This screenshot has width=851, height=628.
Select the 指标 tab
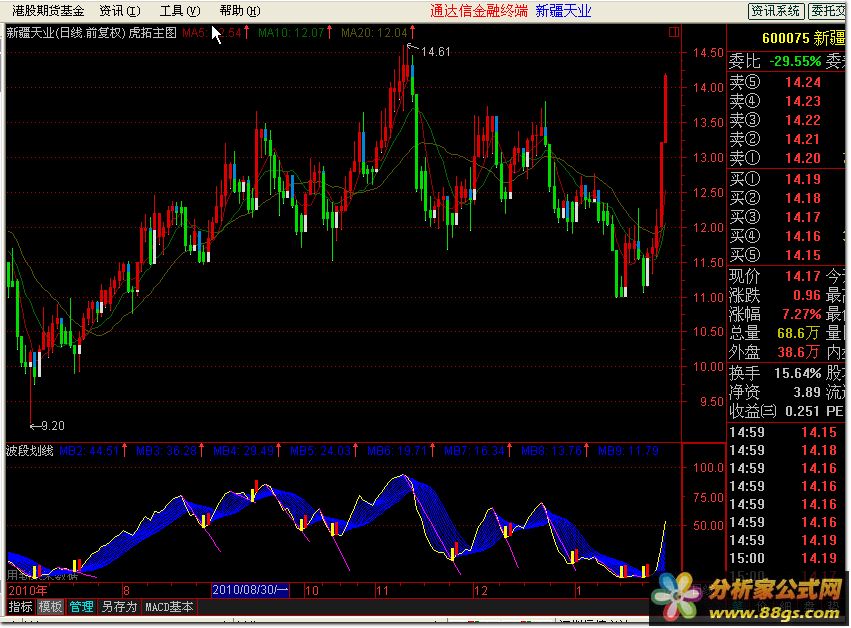click(x=21, y=606)
